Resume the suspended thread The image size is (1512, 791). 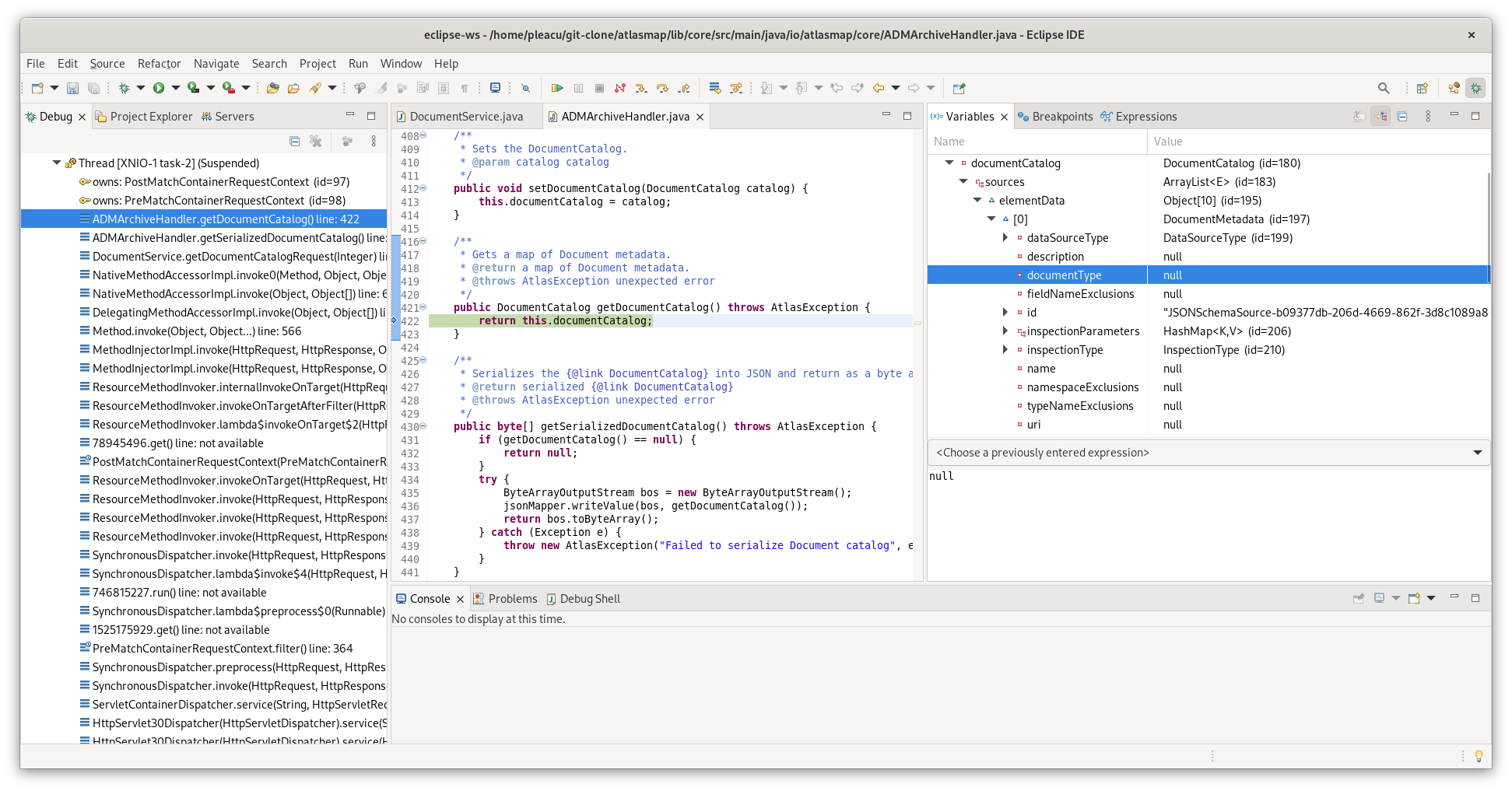click(557, 88)
